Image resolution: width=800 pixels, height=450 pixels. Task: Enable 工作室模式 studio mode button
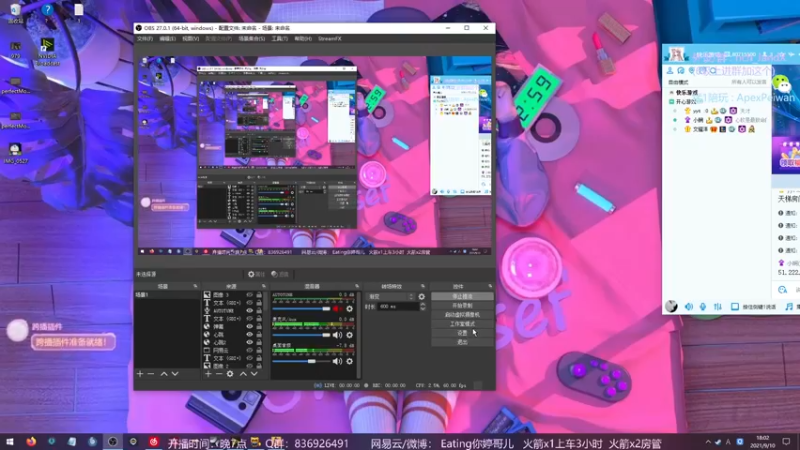point(462,324)
